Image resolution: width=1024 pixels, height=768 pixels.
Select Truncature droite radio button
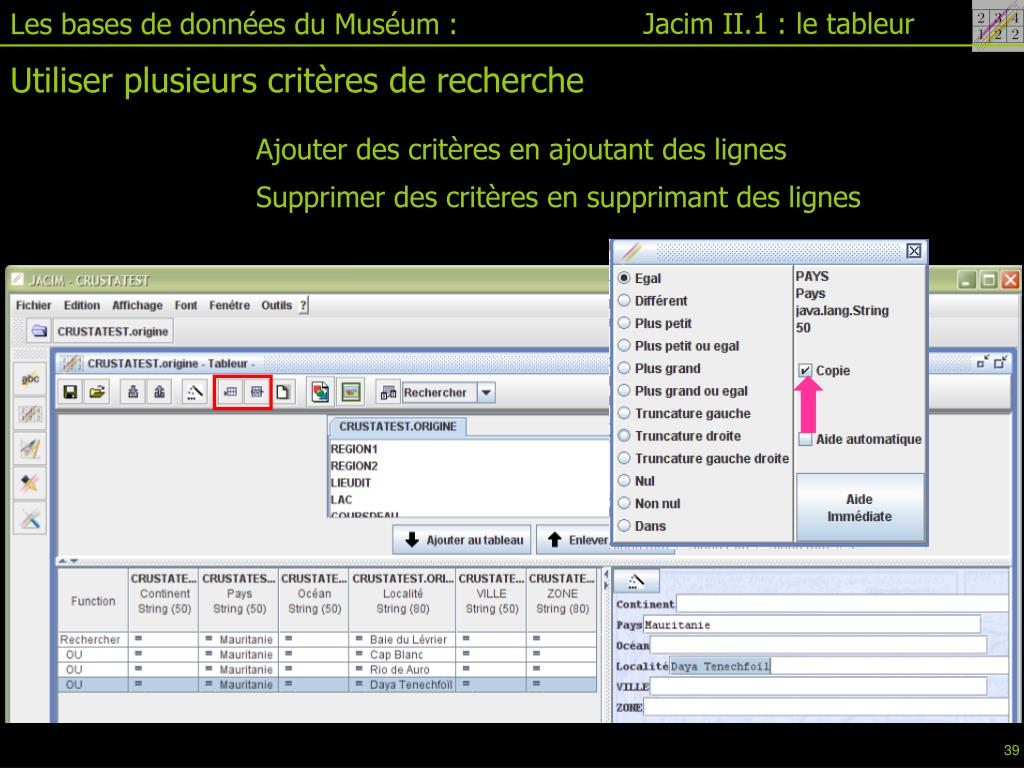624,436
